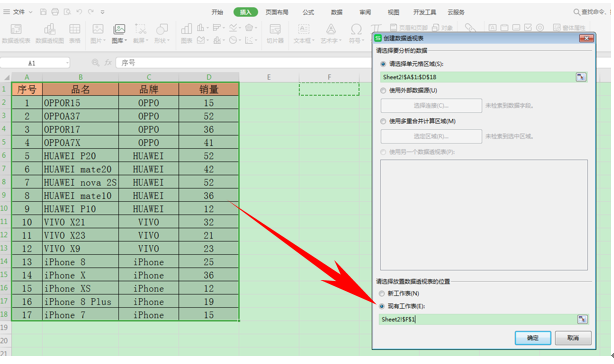This screenshot has width=614, height=364.
Task: Switch to the 审阅 tab
Action: (x=365, y=12)
